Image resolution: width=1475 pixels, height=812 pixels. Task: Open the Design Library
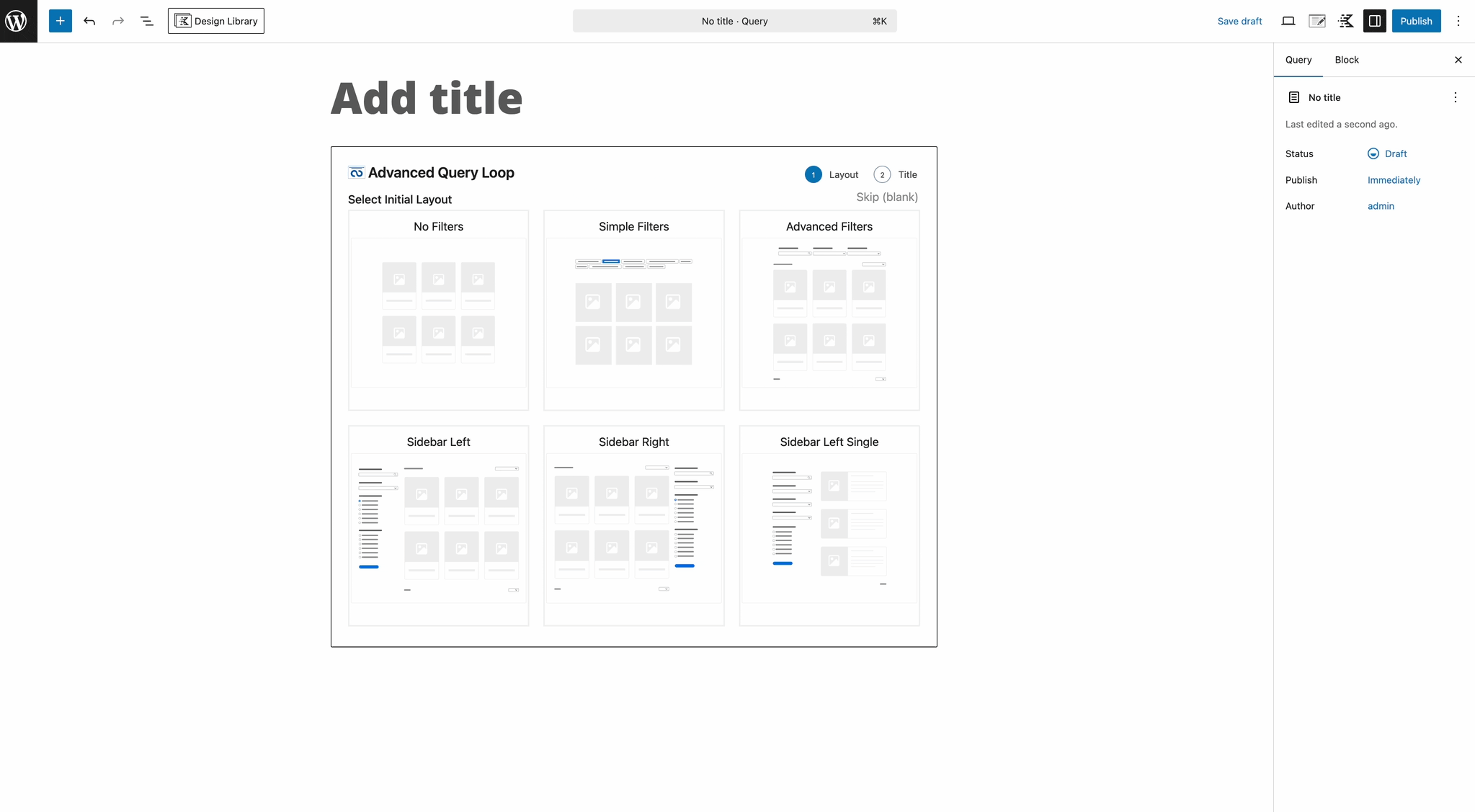pos(216,21)
